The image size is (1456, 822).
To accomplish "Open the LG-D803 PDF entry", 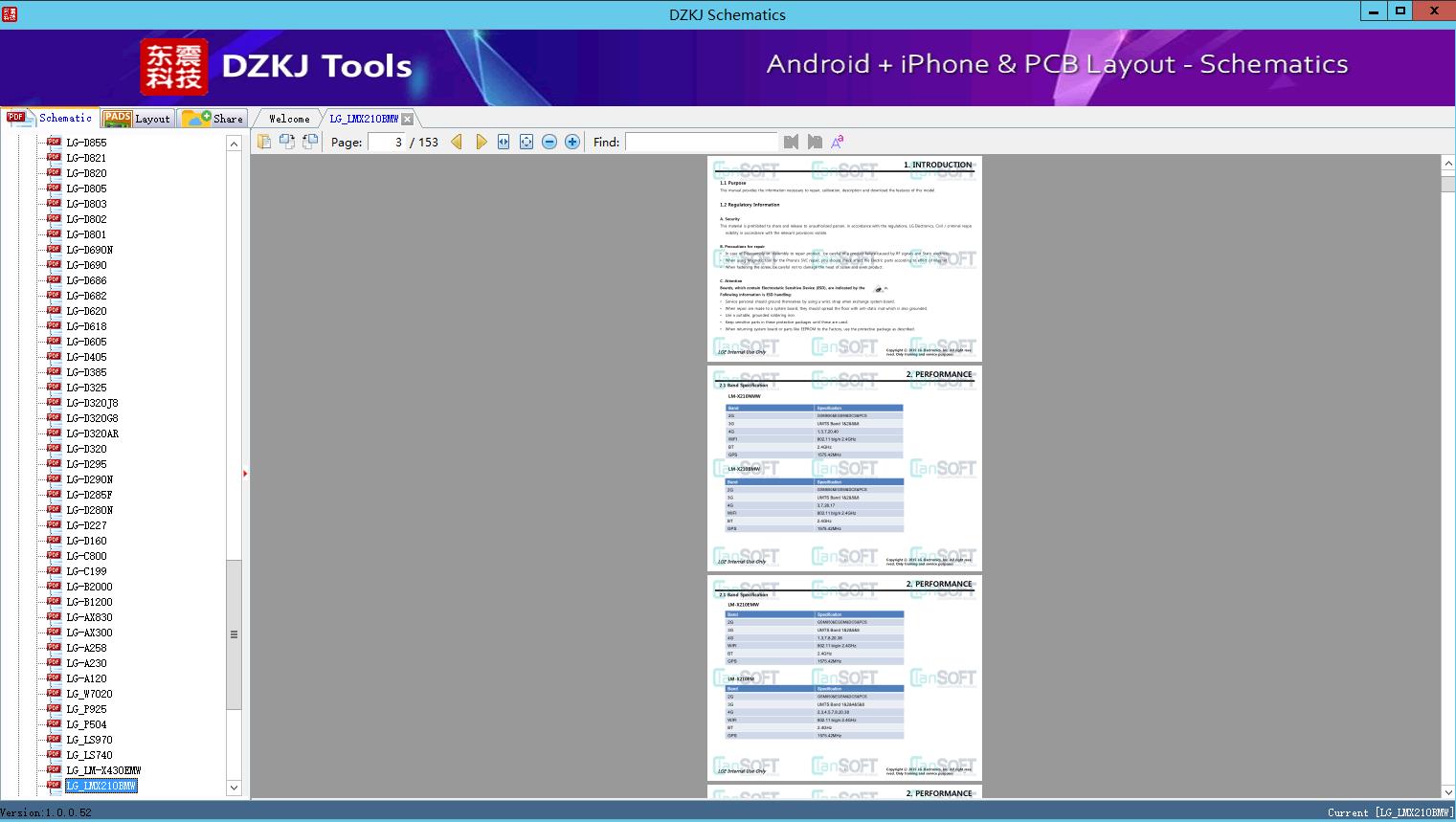I will [86, 204].
